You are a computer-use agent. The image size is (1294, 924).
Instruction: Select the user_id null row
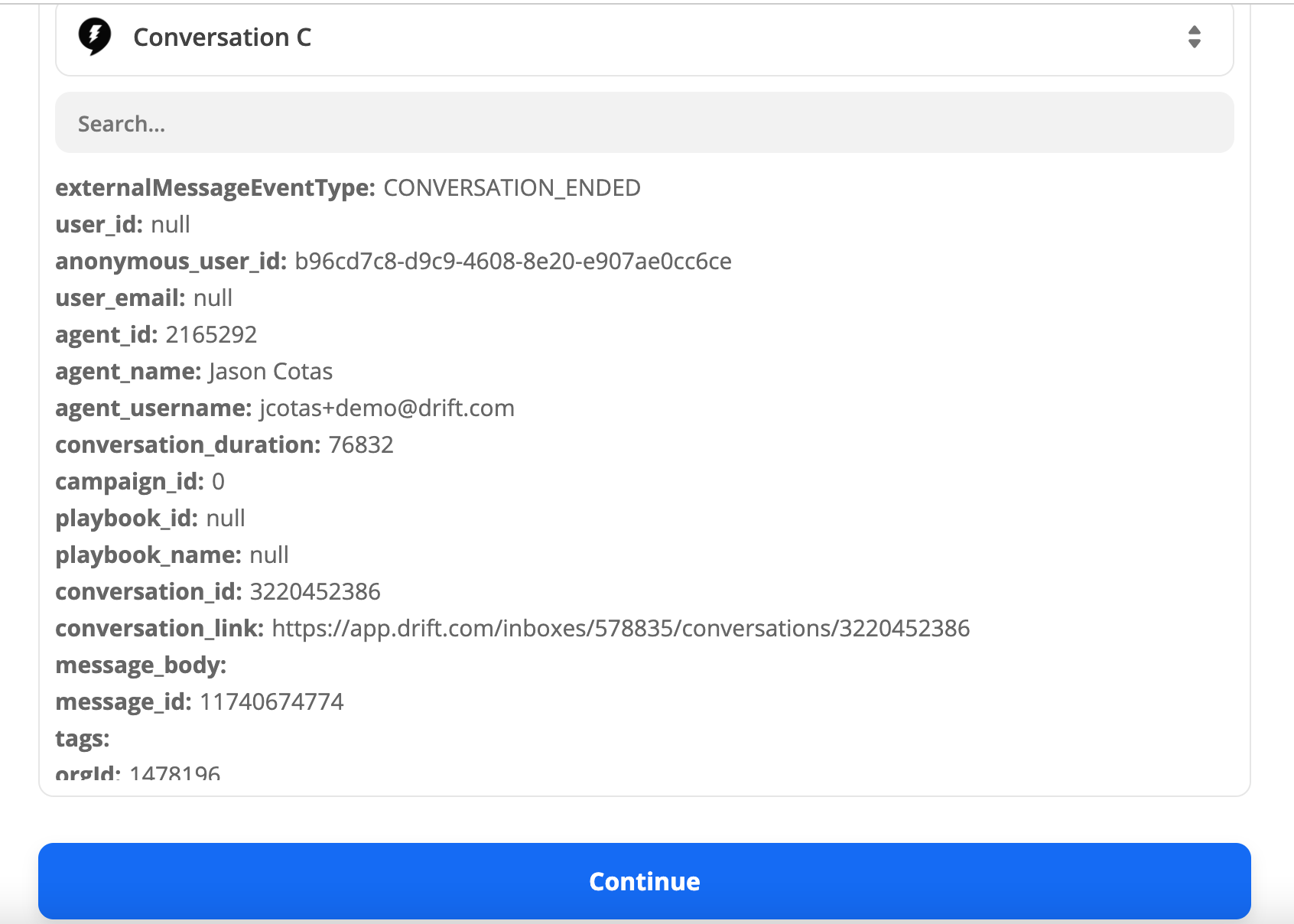(x=123, y=225)
